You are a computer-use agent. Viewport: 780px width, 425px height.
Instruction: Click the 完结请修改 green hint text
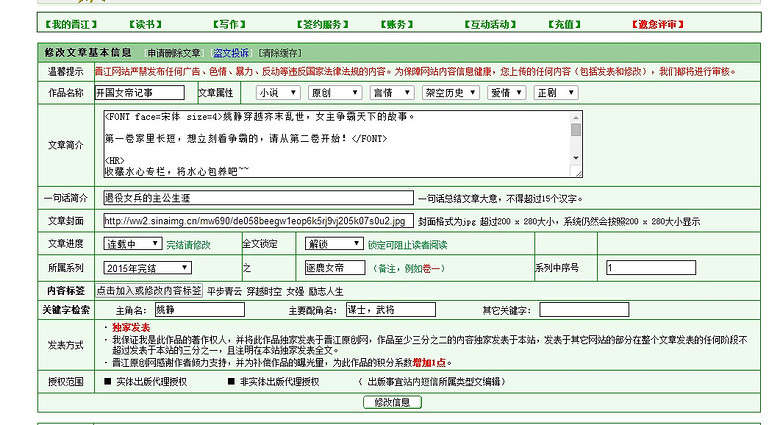click(x=188, y=245)
